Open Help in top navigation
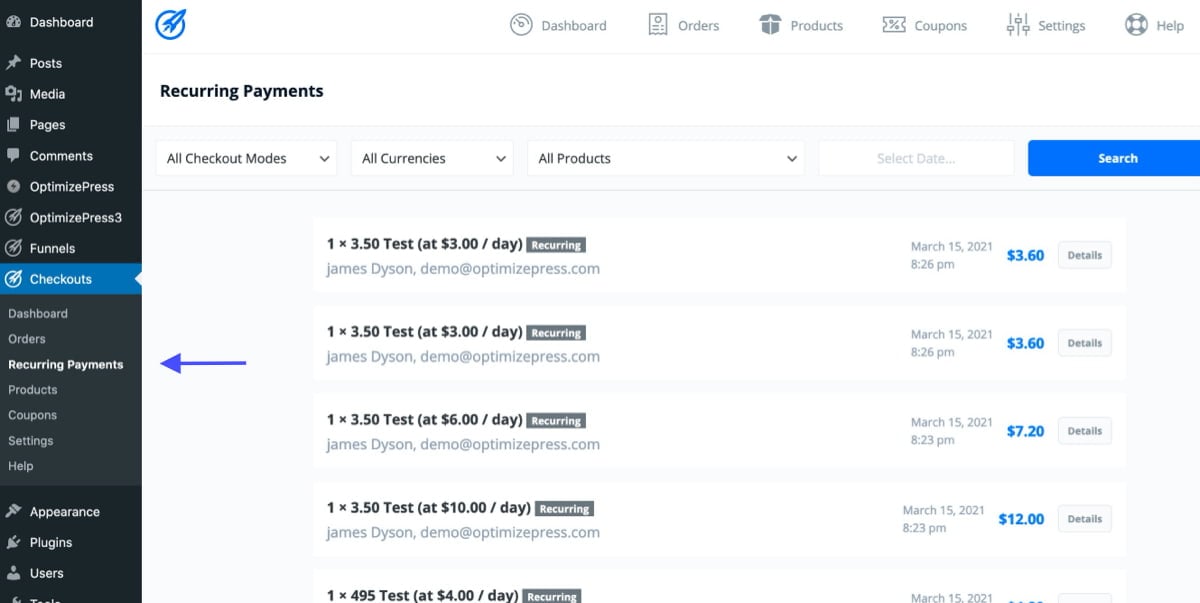This screenshot has width=1200, height=603. [x=1154, y=25]
